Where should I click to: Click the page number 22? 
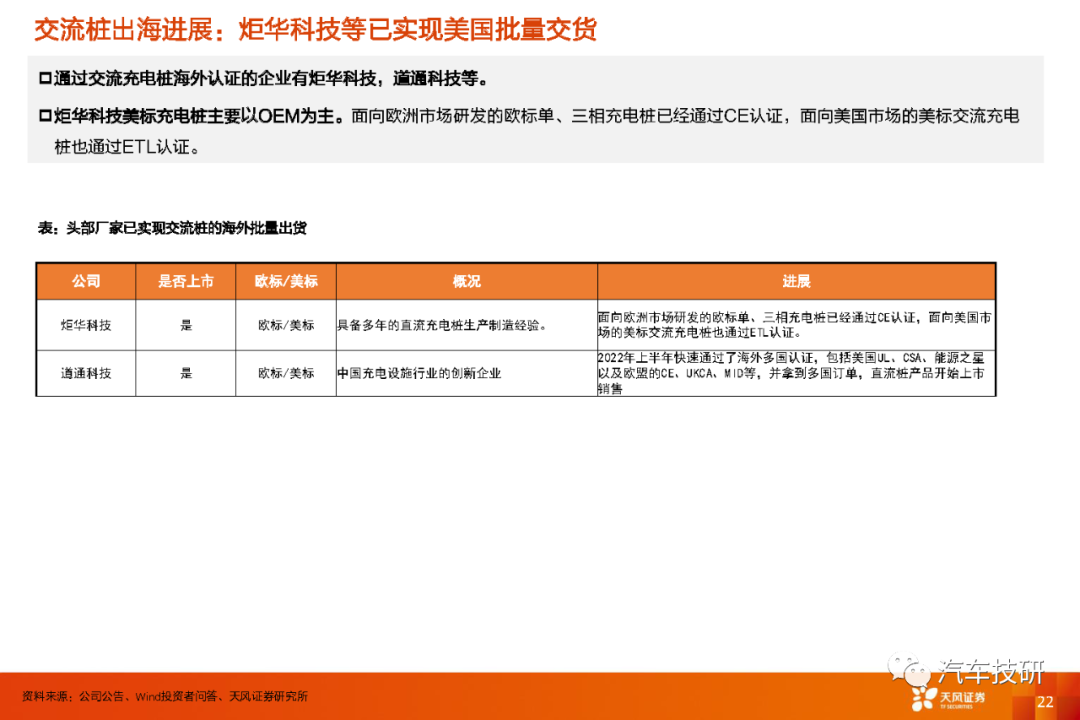pyautogui.click(x=1045, y=702)
